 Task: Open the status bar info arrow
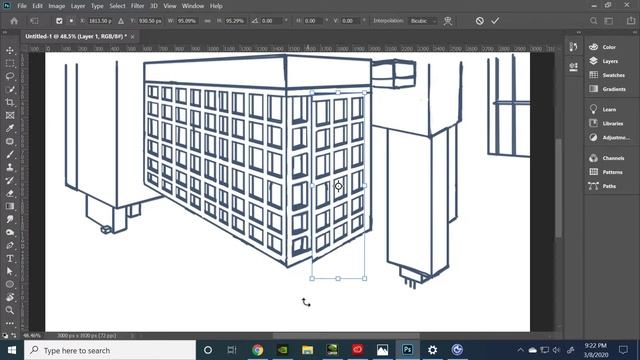point(132,336)
